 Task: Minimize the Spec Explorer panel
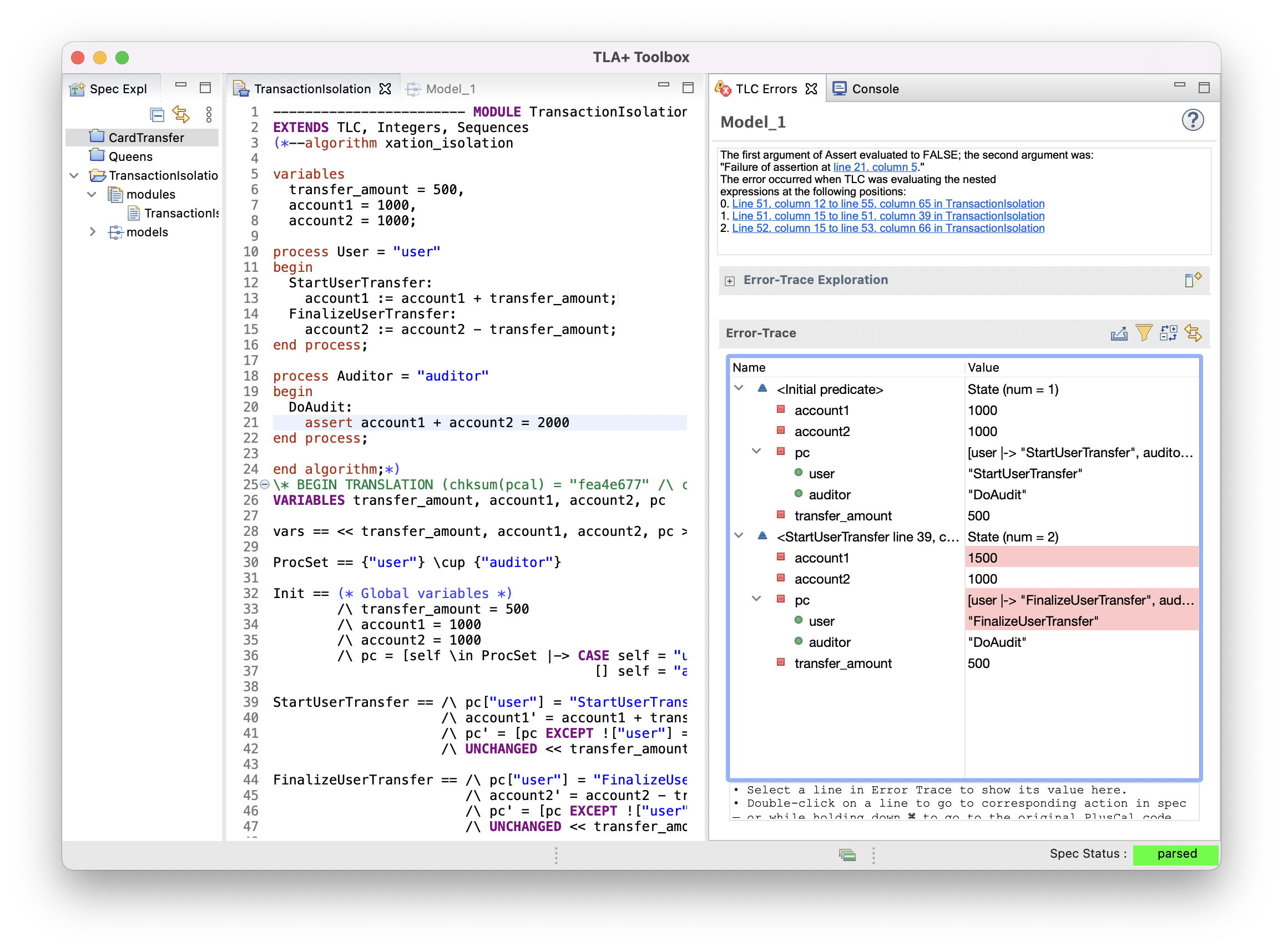[x=181, y=85]
